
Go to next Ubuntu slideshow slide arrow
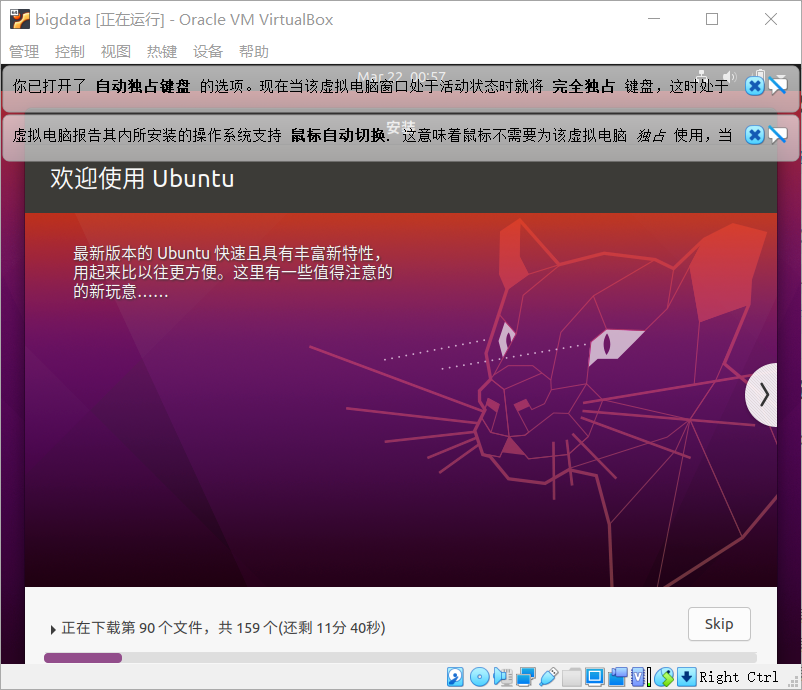click(x=763, y=395)
